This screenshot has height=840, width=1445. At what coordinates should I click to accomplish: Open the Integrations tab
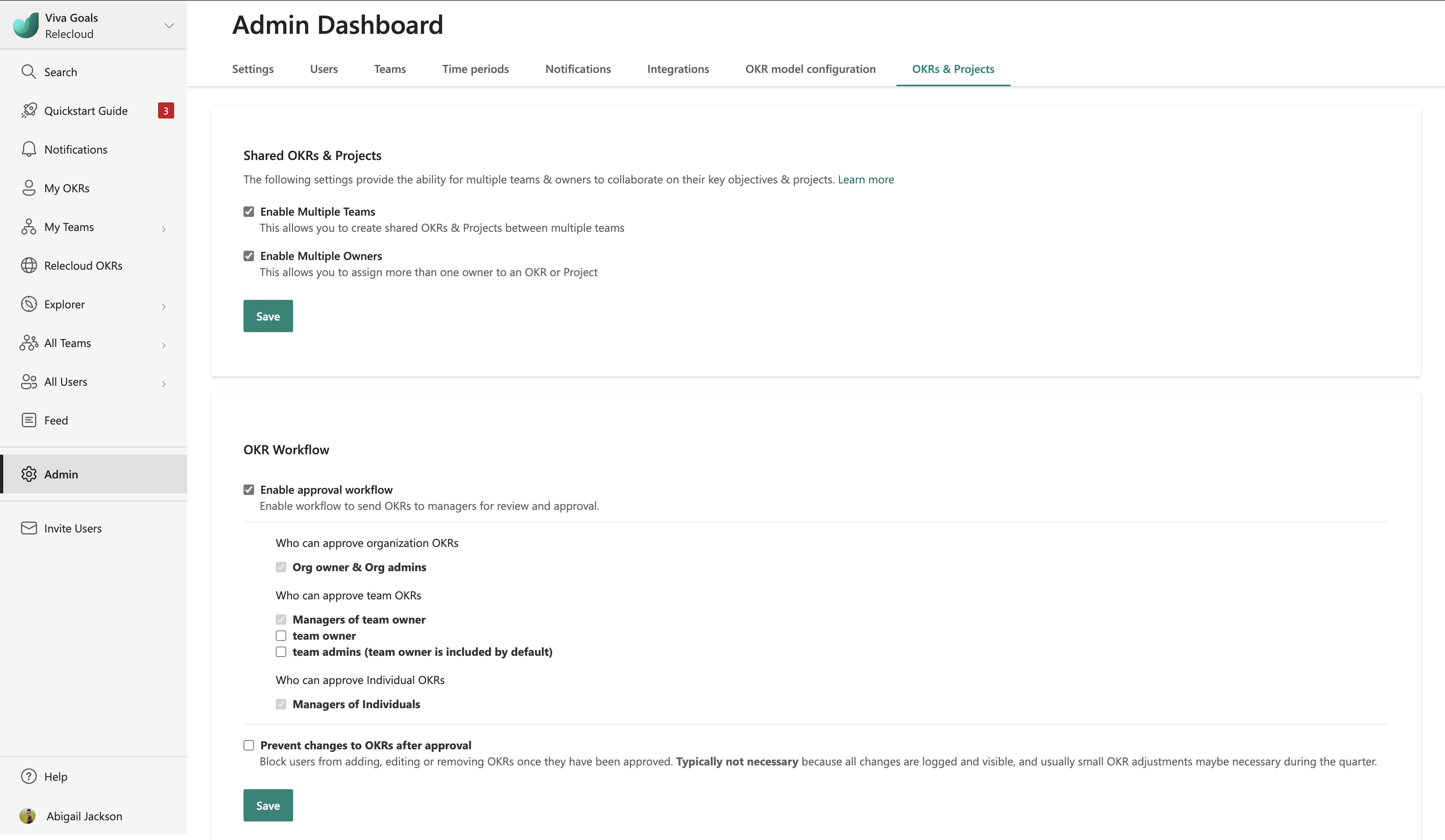(x=678, y=69)
